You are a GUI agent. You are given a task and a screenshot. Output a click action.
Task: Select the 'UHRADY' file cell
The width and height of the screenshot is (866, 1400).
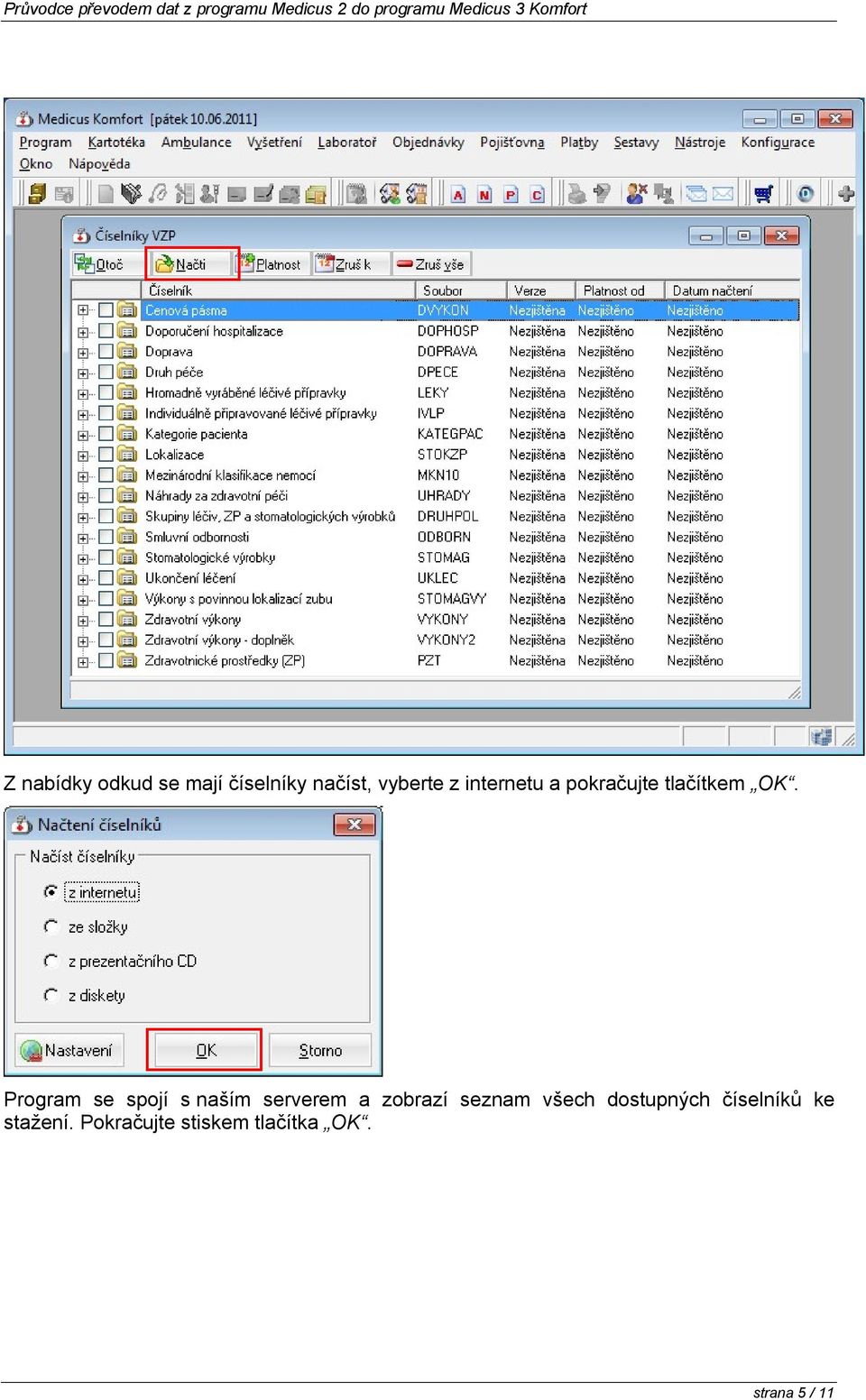coord(444,496)
